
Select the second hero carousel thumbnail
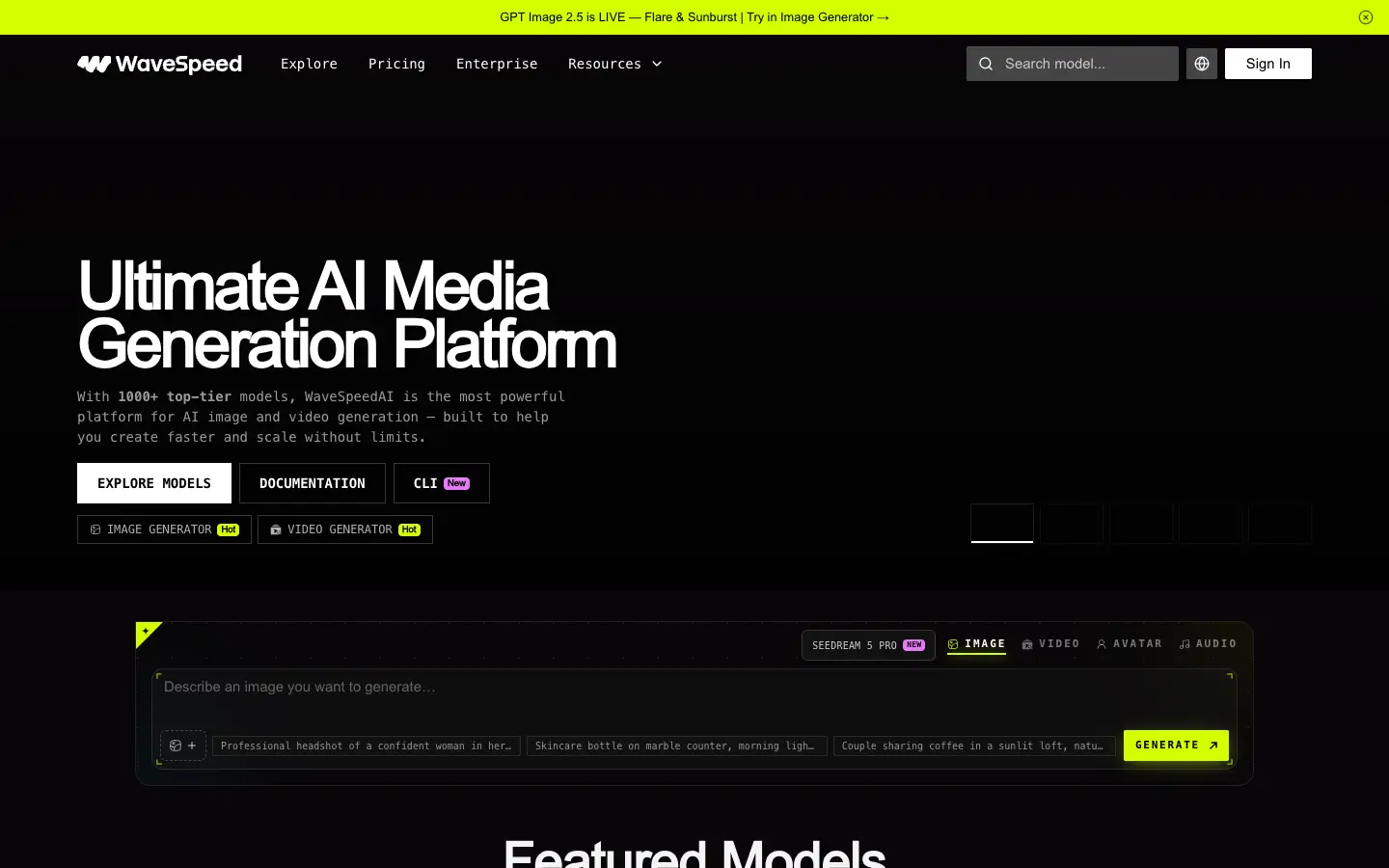tap(1072, 523)
